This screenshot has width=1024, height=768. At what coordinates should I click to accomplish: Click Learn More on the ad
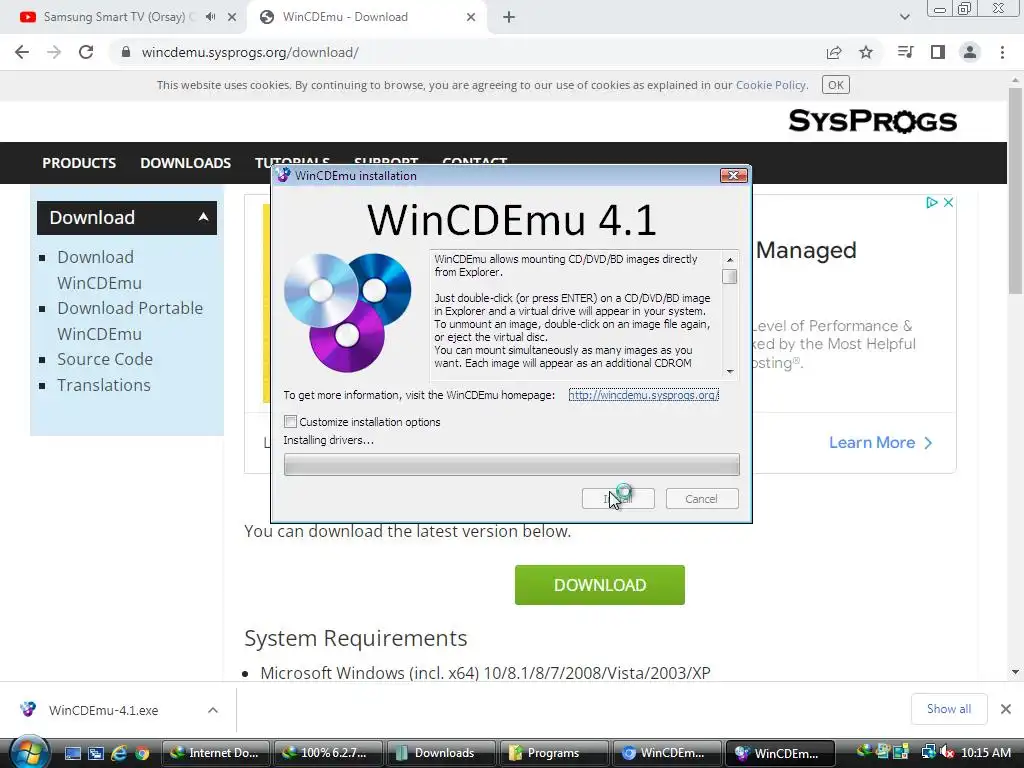tap(880, 443)
